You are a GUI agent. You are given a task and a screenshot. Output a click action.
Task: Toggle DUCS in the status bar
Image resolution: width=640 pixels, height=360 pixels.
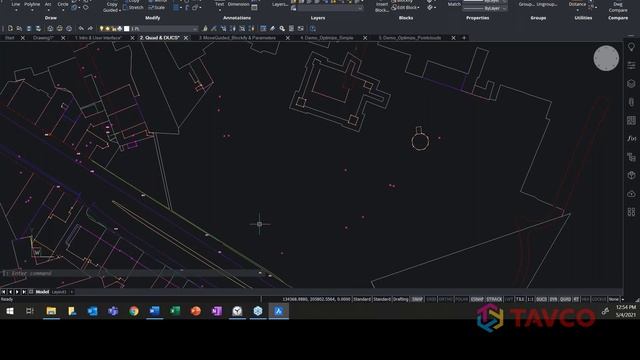[541, 299]
